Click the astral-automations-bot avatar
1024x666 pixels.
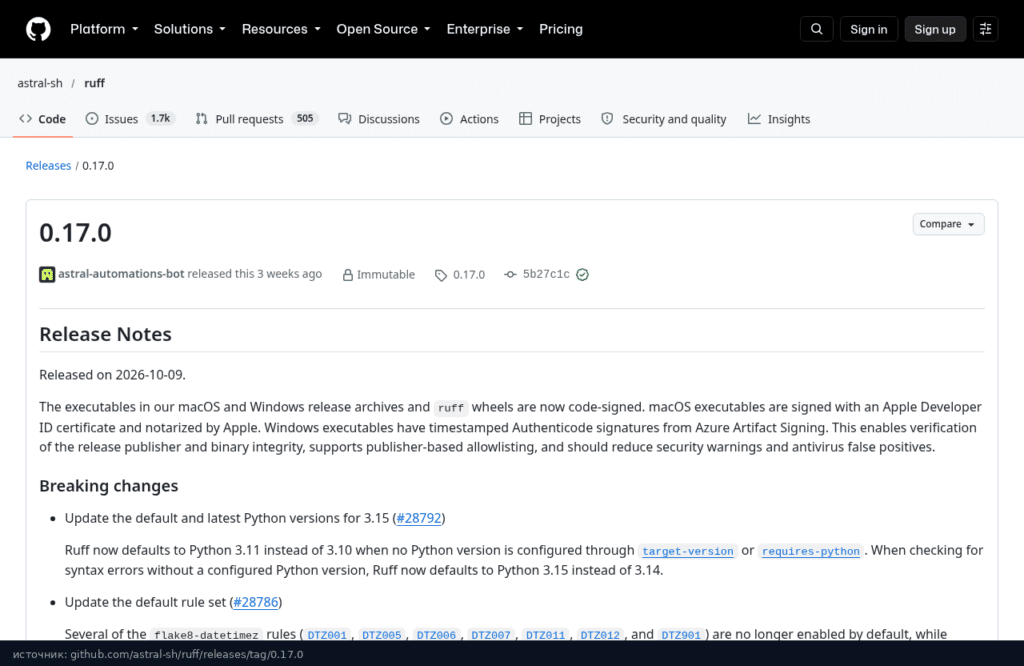click(47, 274)
